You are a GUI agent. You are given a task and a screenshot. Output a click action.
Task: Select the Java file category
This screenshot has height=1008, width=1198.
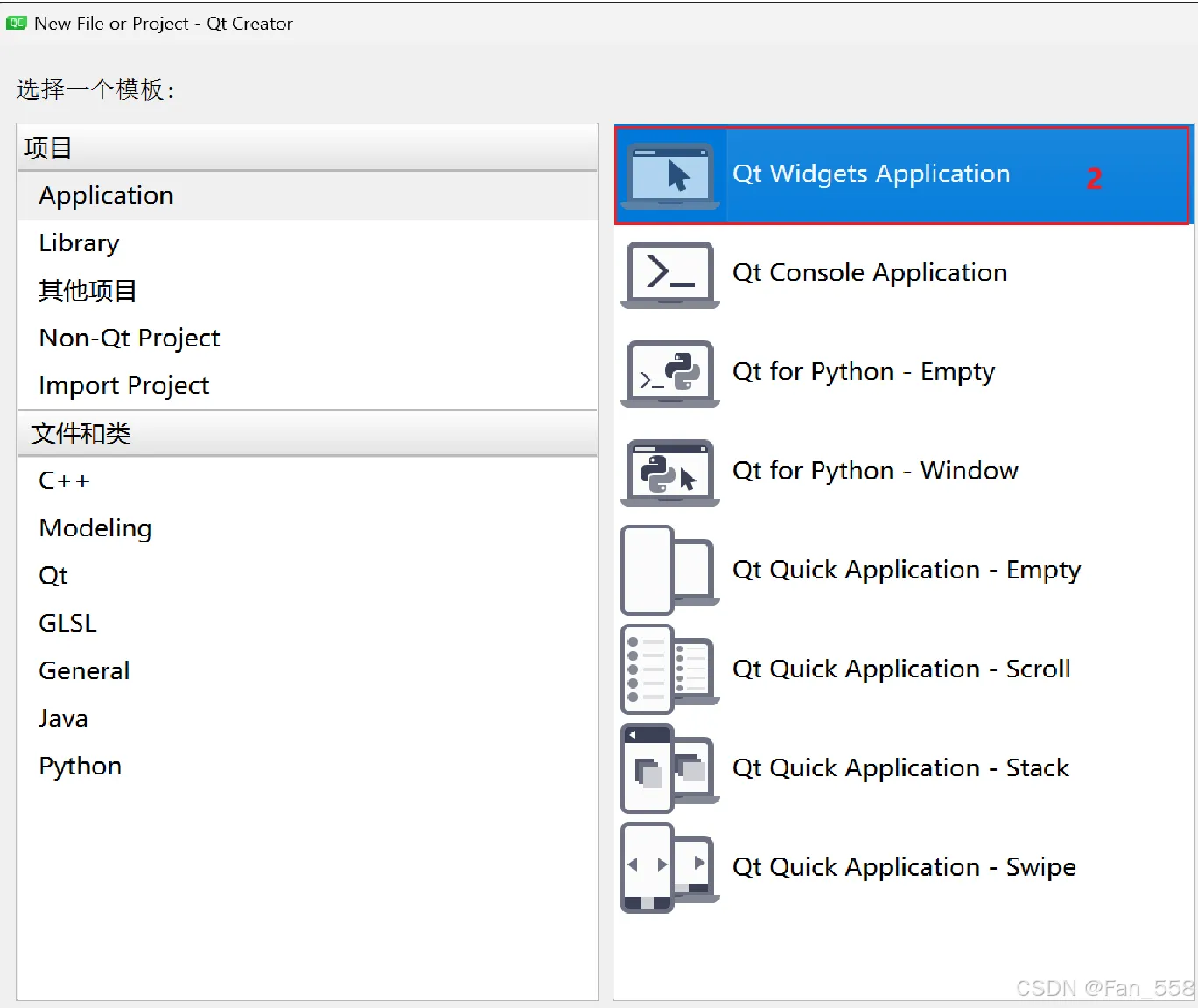(x=307, y=718)
